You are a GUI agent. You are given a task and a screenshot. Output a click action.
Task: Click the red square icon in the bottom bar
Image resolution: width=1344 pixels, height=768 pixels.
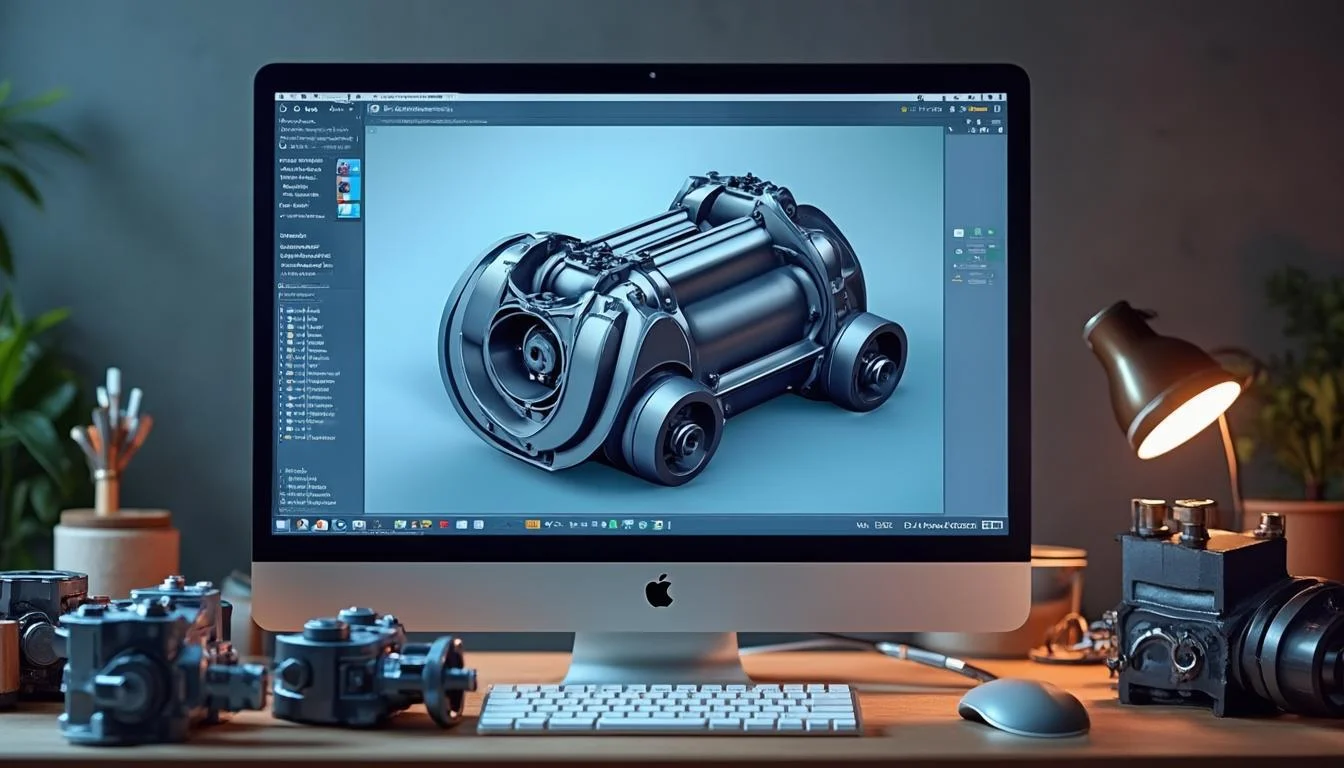pos(444,525)
